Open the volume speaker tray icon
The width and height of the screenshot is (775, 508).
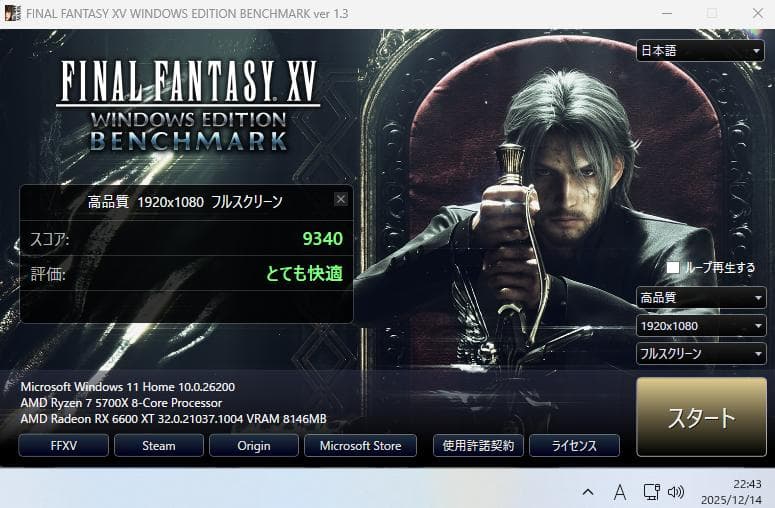pos(676,492)
